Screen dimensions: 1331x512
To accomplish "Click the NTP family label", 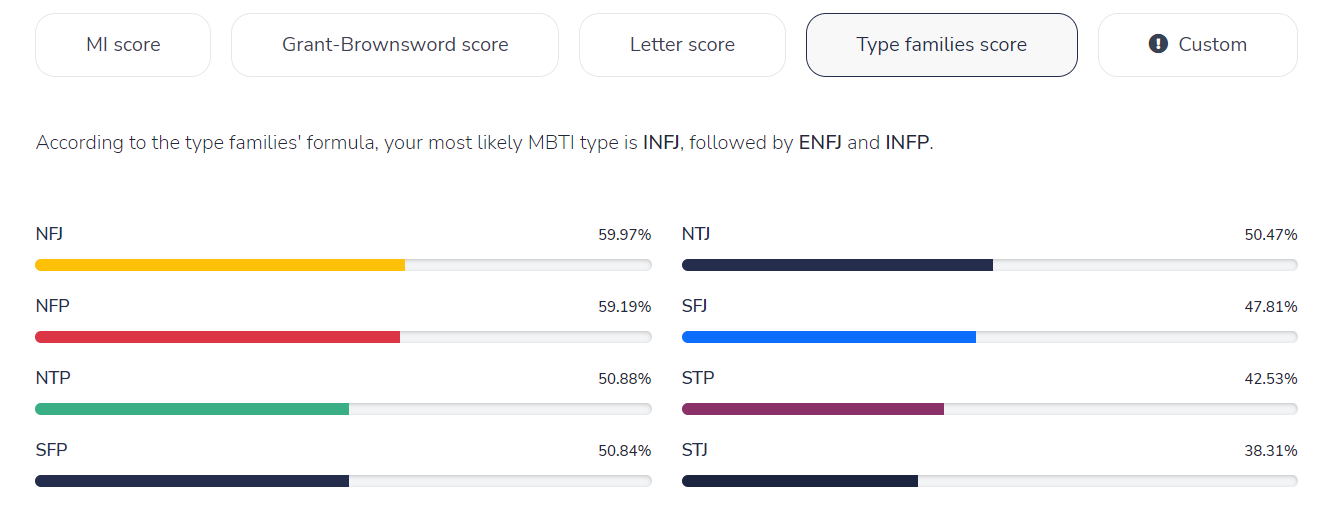I will point(53,378).
